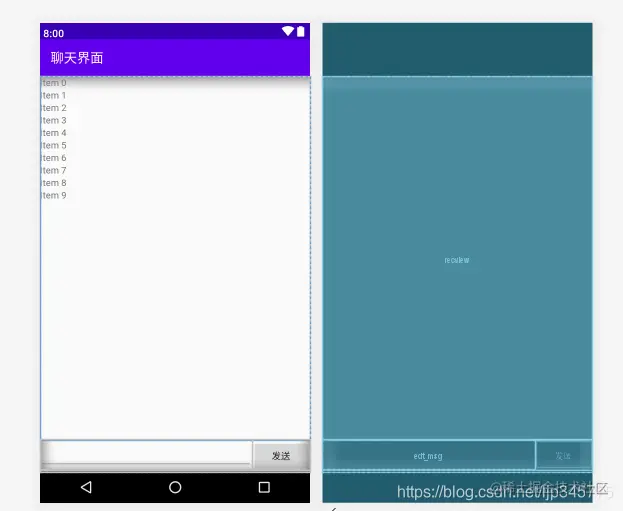The width and height of the screenshot is (623, 511).
Task: Tap the Android back navigation triangle
Action: tap(86, 487)
